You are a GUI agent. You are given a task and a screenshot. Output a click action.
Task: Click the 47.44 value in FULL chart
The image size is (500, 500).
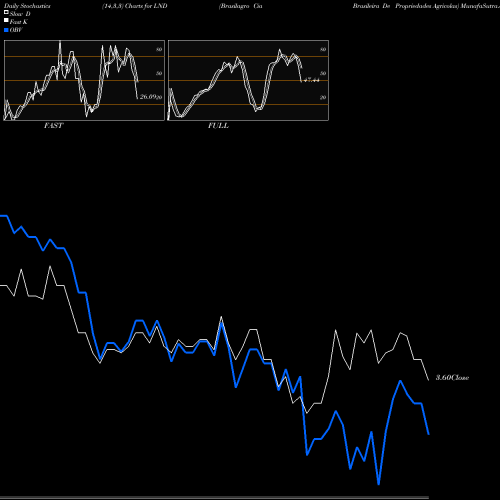pyautogui.click(x=311, y=80)
